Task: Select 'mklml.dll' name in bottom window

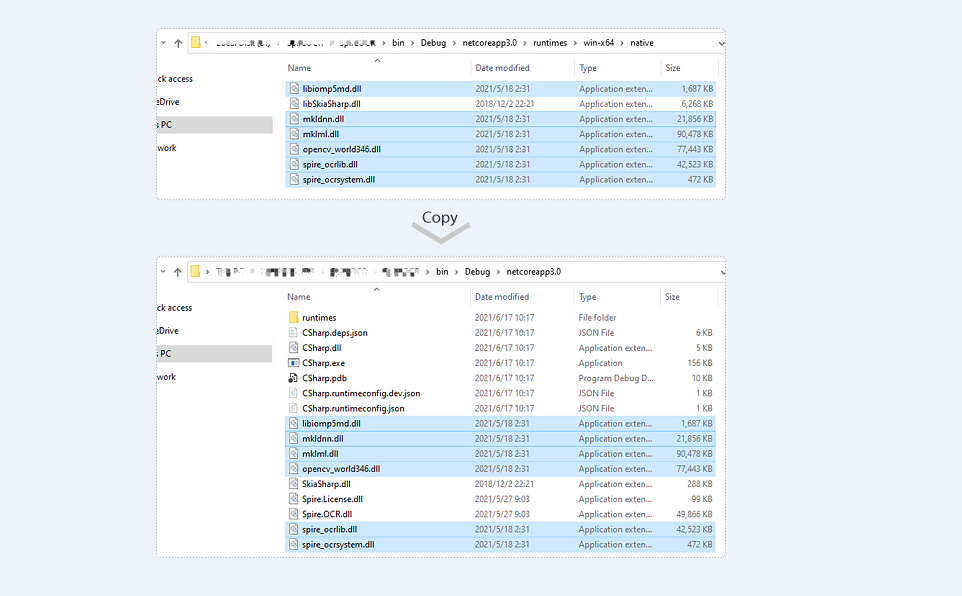Action: click(320, 454)
